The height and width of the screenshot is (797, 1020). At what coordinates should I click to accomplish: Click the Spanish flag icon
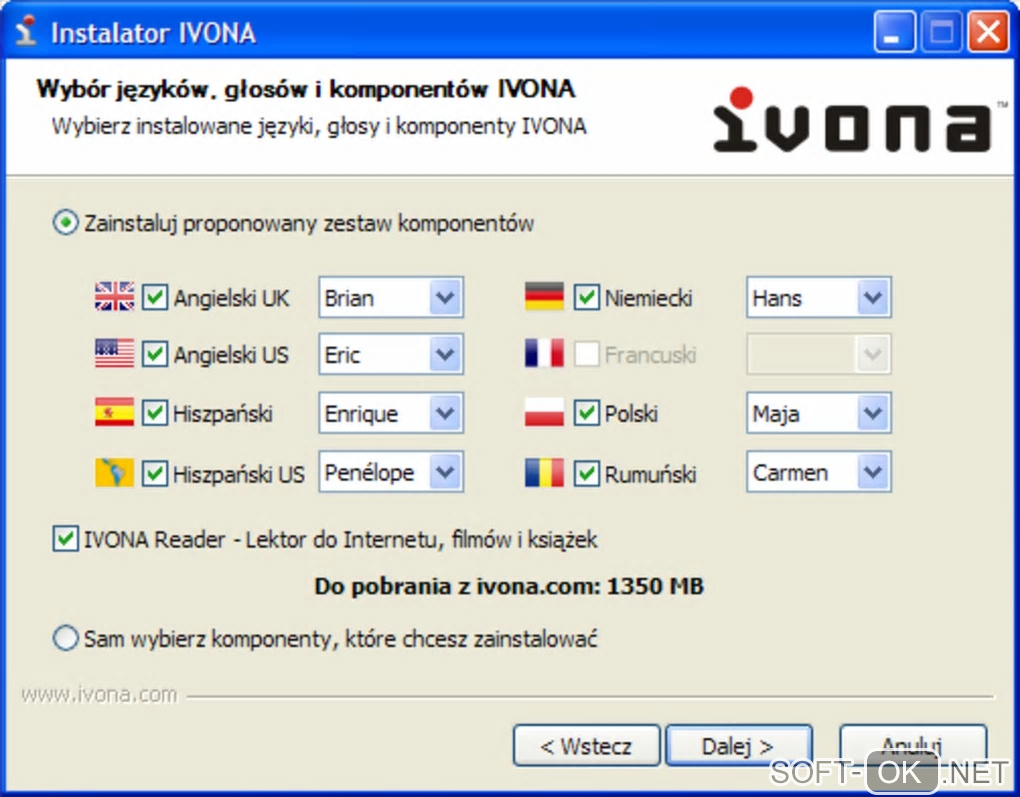(114, 412)
